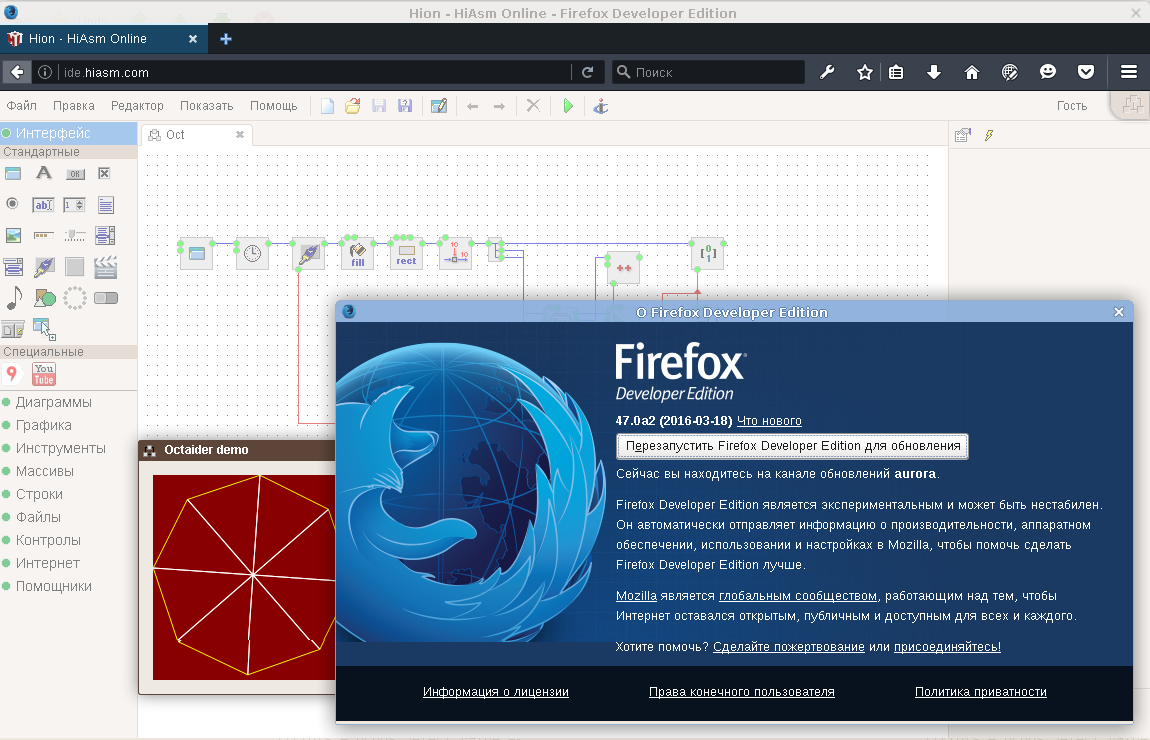Image resolution: width=1150 pixels, height=740 pixels.
Task: Click the properties icon in the right panel
Action: [963, 135]
